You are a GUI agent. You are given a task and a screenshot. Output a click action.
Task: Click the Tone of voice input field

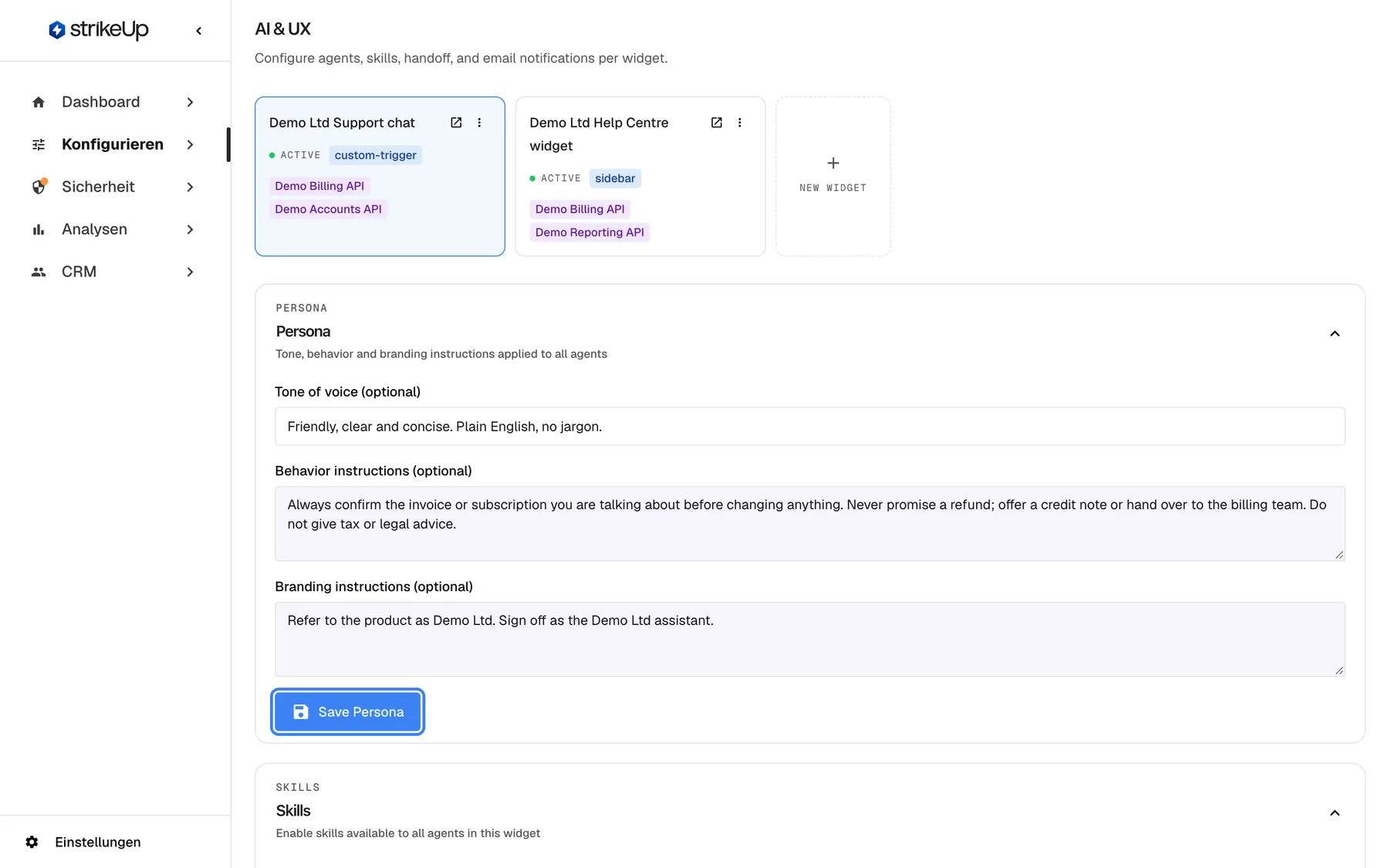(x=809, y=426)
